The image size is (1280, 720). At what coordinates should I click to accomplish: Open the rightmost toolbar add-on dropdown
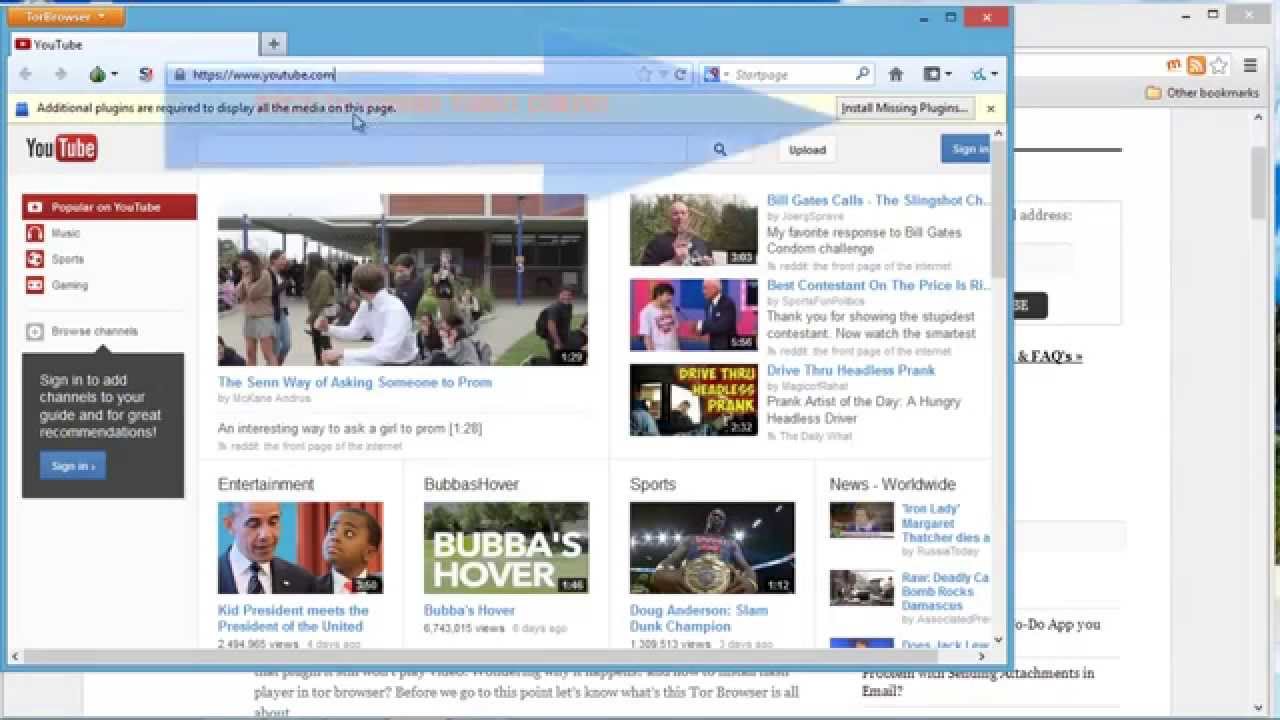coord(984,74)
